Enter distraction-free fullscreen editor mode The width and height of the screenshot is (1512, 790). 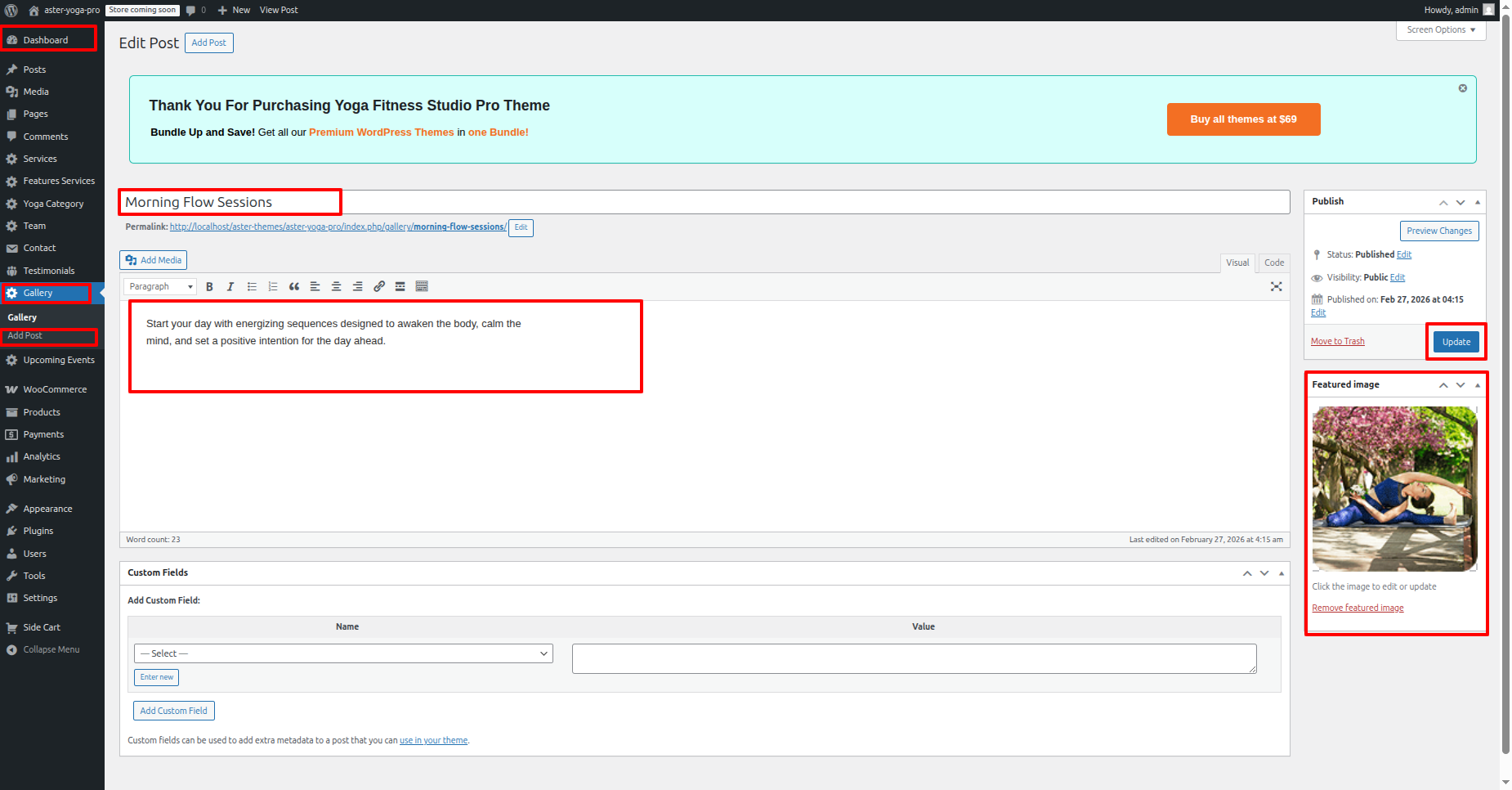pyautogui.click(x=1276, y=287)
